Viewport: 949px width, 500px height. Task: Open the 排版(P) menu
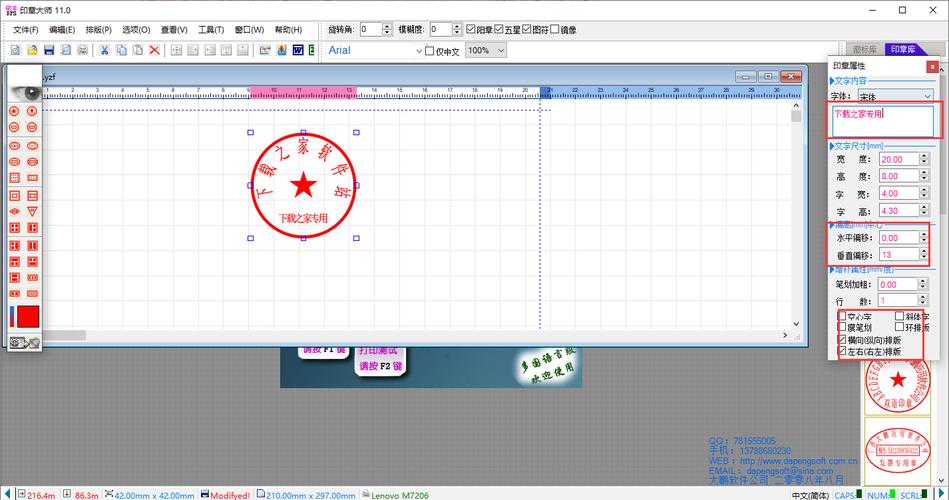click(x=98, y=30)
